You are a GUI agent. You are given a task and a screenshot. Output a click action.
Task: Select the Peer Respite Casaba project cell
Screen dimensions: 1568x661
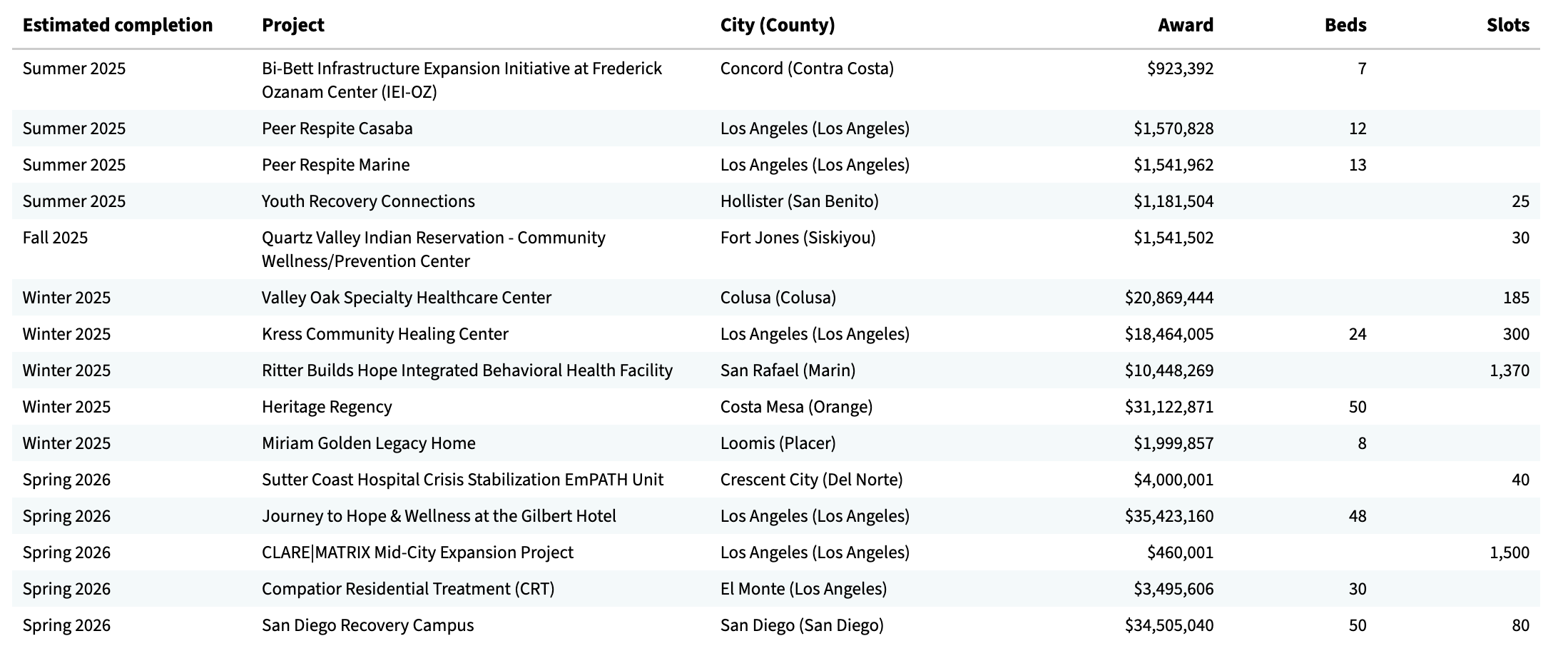[x=337, y=128]
